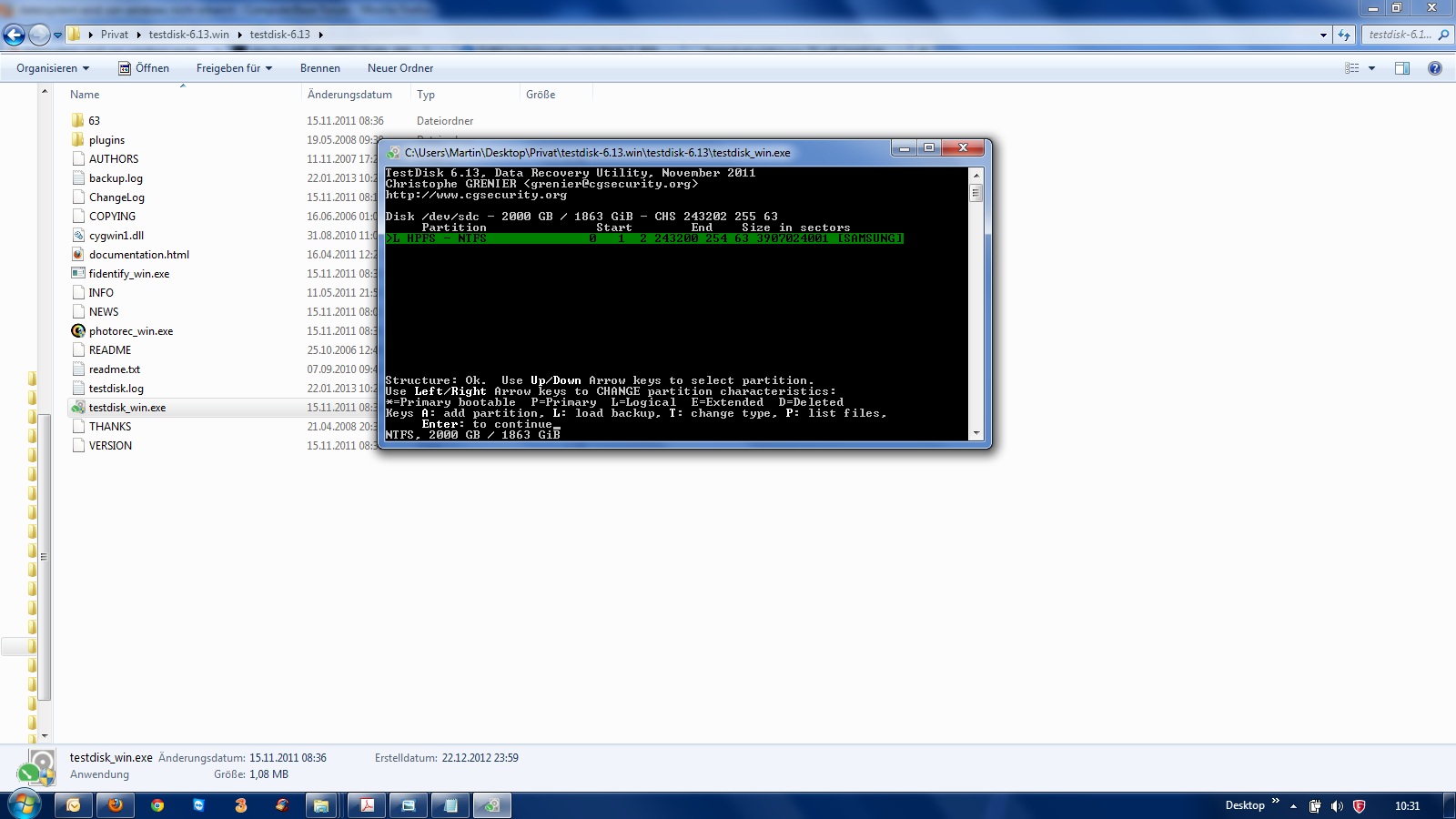Select the photorec_win.exe file icon
The height and width of the screenshot is (819, 1456).
pos(78,331)
